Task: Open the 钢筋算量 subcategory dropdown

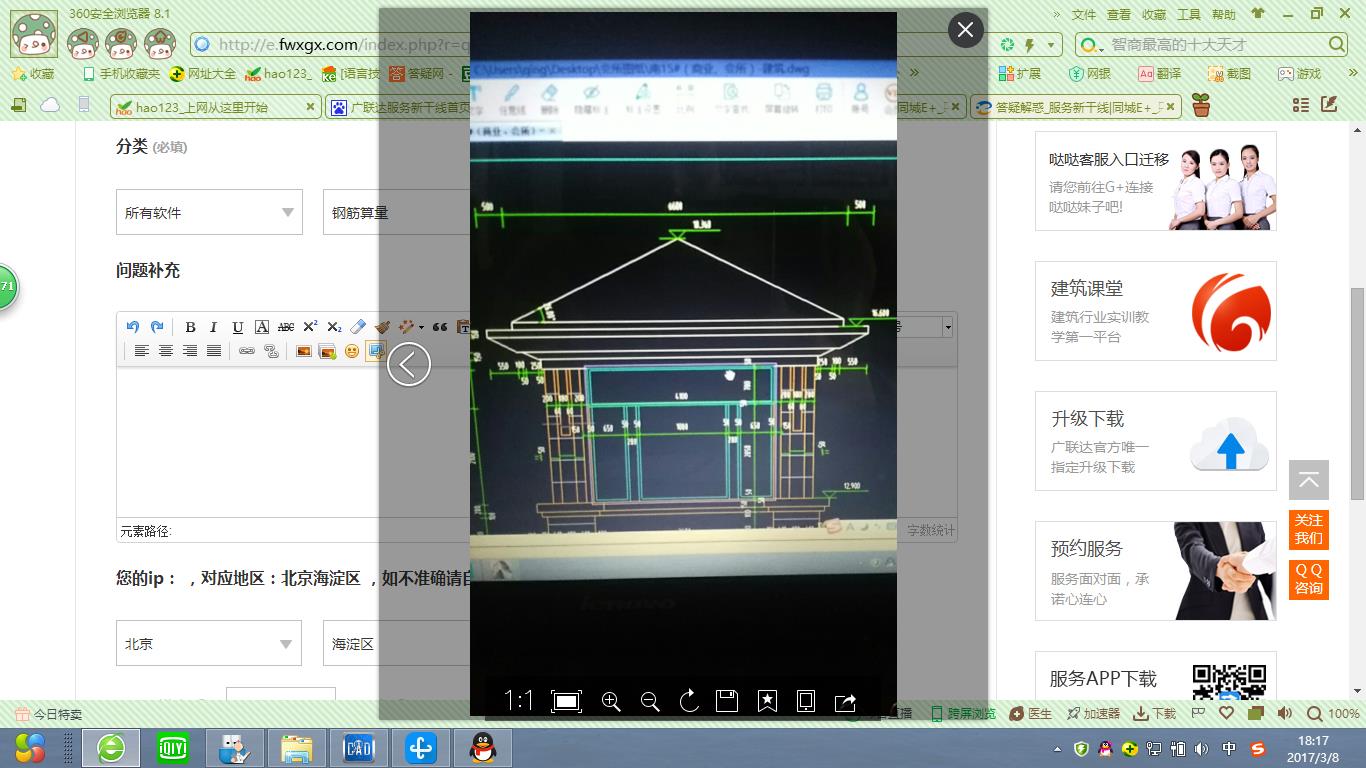Action: point(397,212)
